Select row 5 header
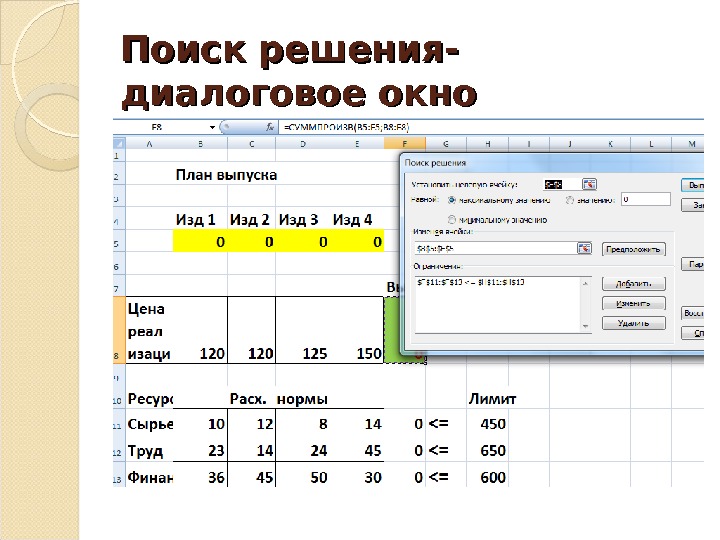 tap(119, 241)
